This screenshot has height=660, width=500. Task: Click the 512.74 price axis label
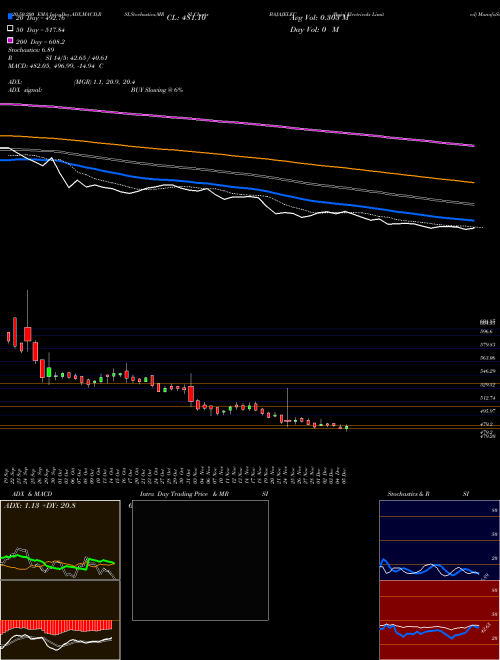click(488, 398)
